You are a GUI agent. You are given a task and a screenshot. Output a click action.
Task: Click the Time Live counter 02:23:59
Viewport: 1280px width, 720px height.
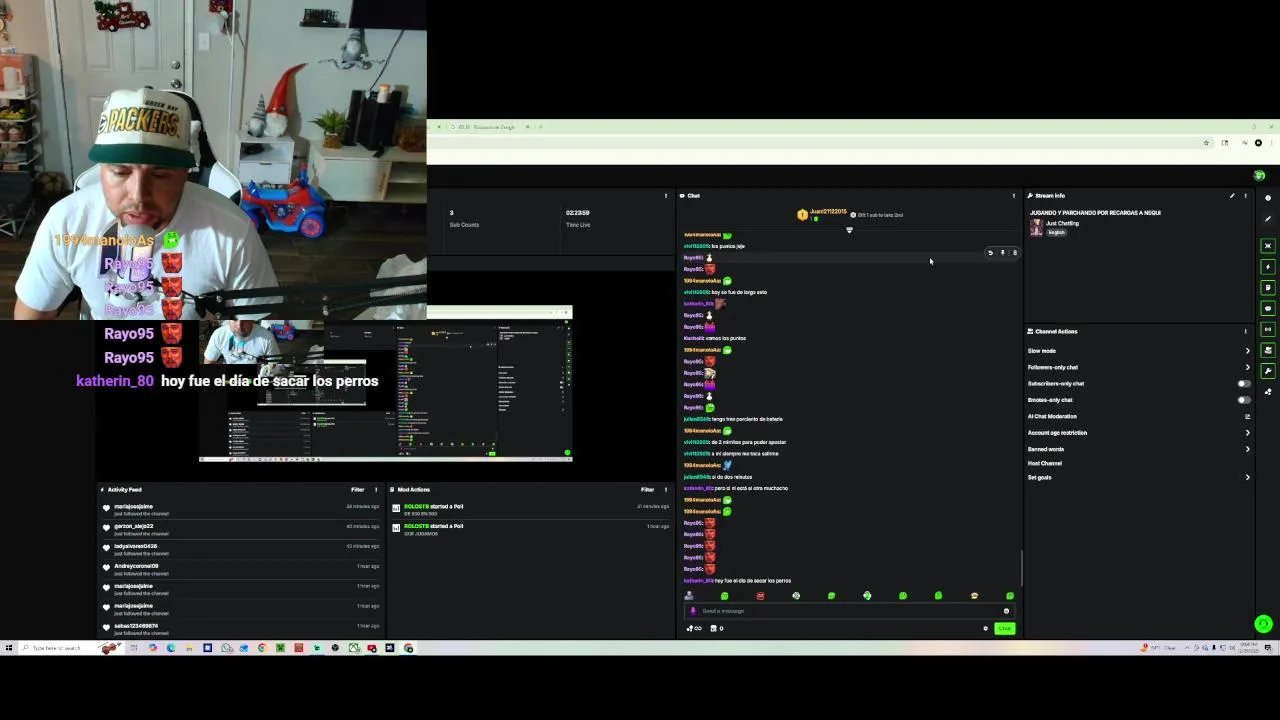pos(577,213)
